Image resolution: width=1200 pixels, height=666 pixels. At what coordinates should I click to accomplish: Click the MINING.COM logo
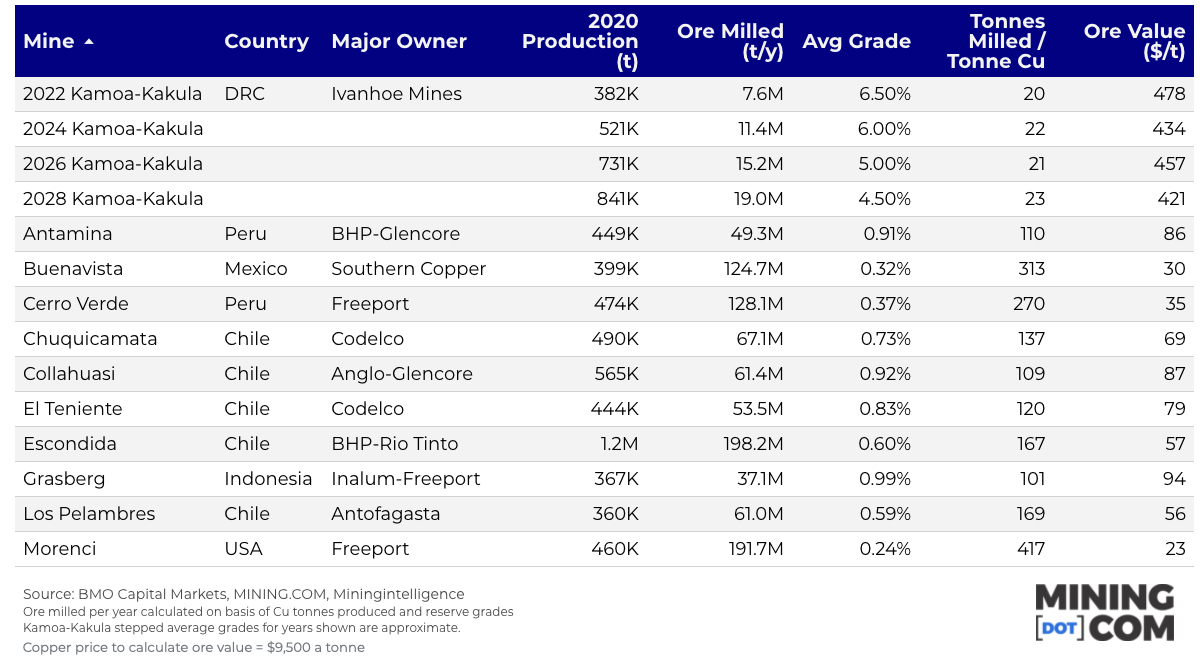(x=1104, y=612)
